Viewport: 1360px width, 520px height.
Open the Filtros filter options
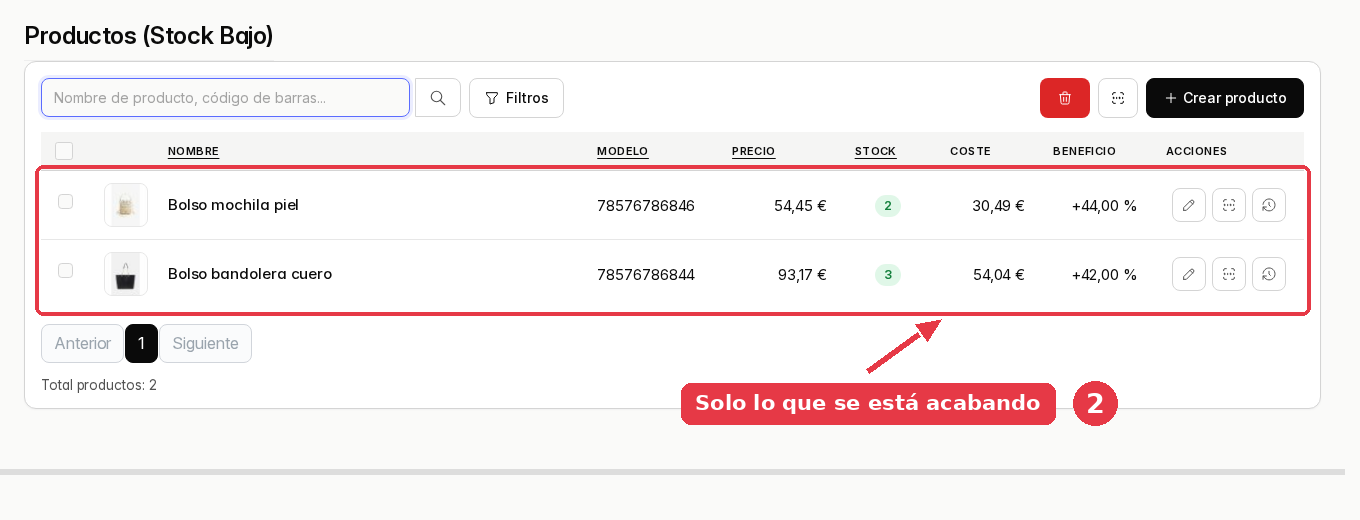(x=516, y=98)
